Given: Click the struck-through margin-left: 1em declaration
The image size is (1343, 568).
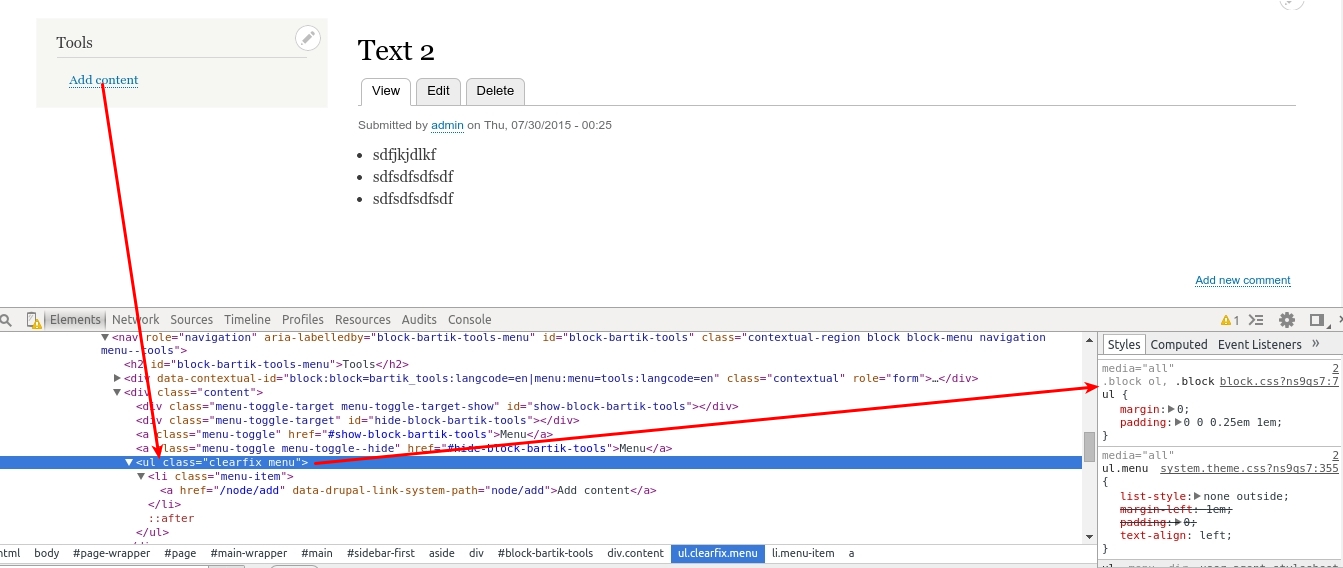Looking at the screenshot, I should coord(1176,509).
